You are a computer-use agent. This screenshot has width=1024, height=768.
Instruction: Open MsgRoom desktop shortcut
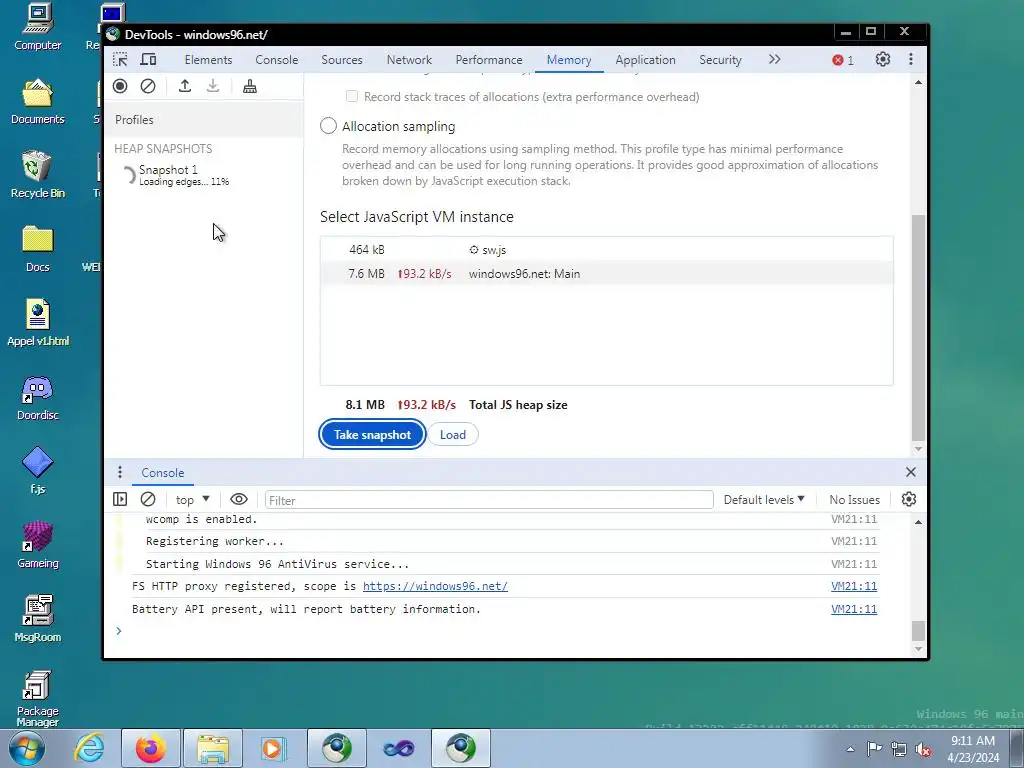coord(38,618)
